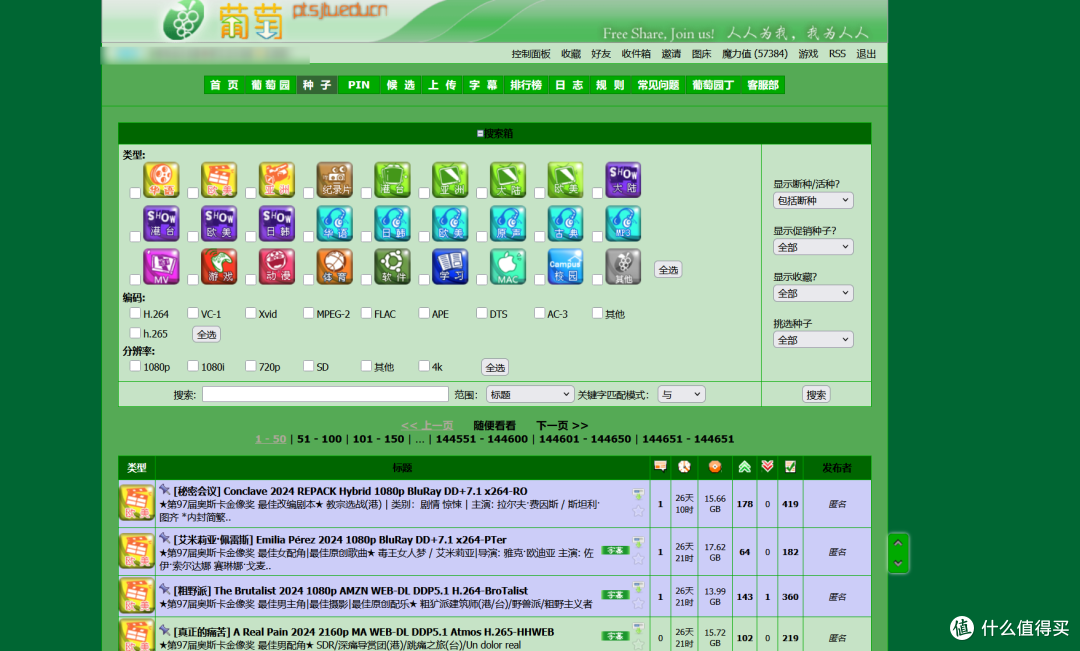The width and height of the screenshot is (1080, 651).
Task: Select the 游戏 game category icon
Action: [219, 266]
